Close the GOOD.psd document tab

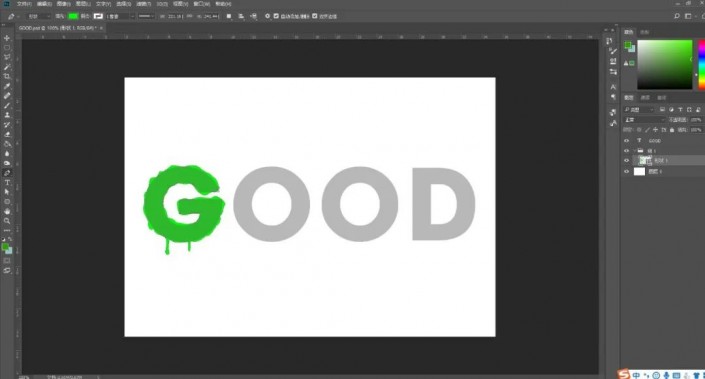pyautogui.click(x=101, y=28)
